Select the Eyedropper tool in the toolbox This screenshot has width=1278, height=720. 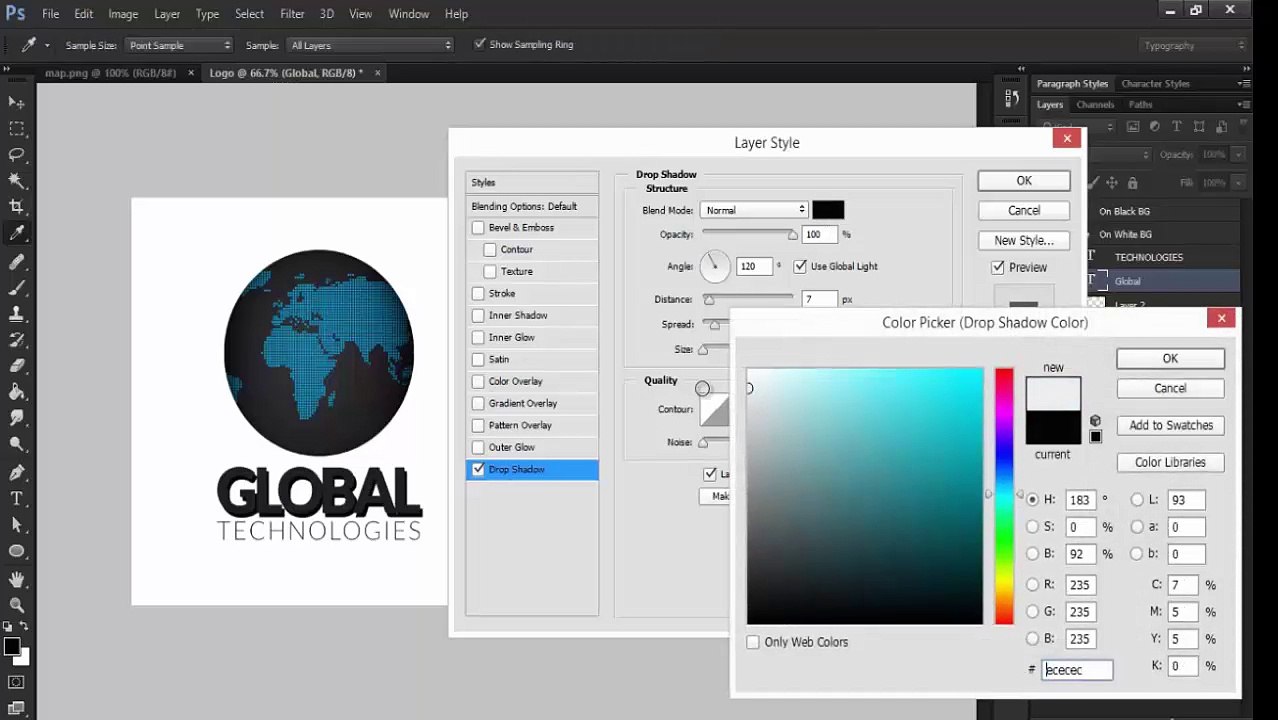(16, 233)
